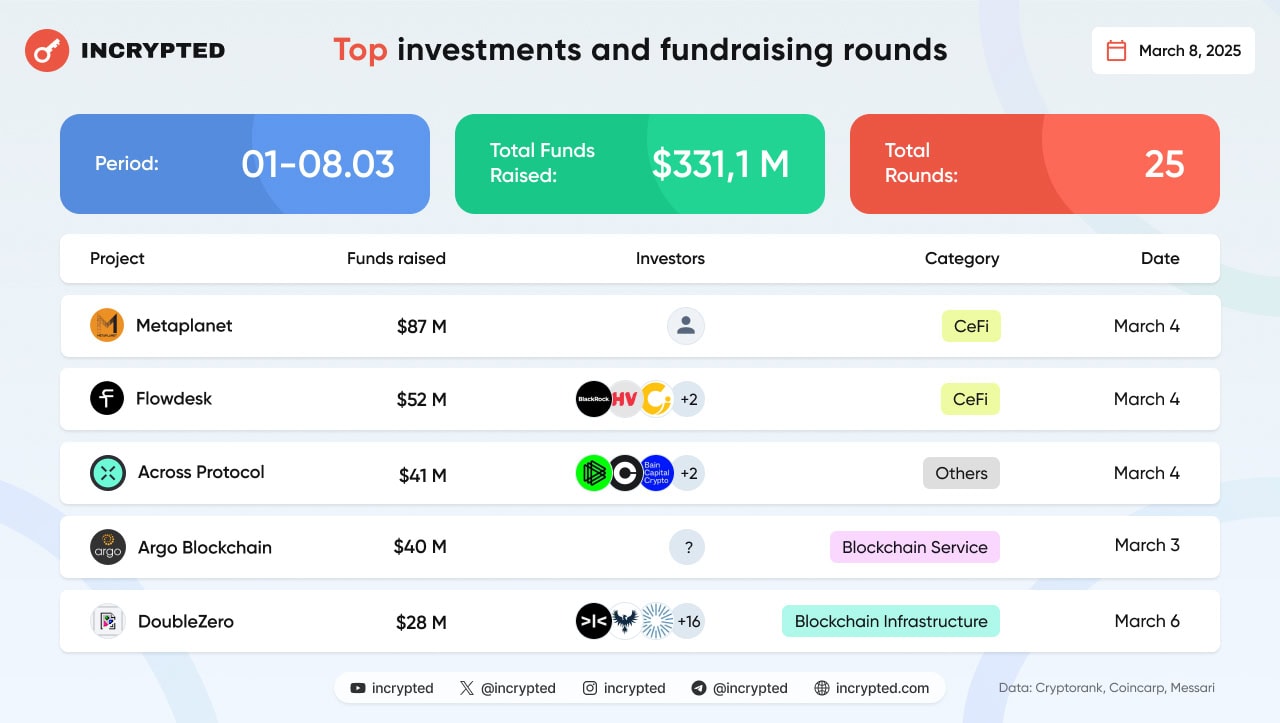
Task: Click the Bain Capital Crypto investor icon
Action: tap(656, 473)
